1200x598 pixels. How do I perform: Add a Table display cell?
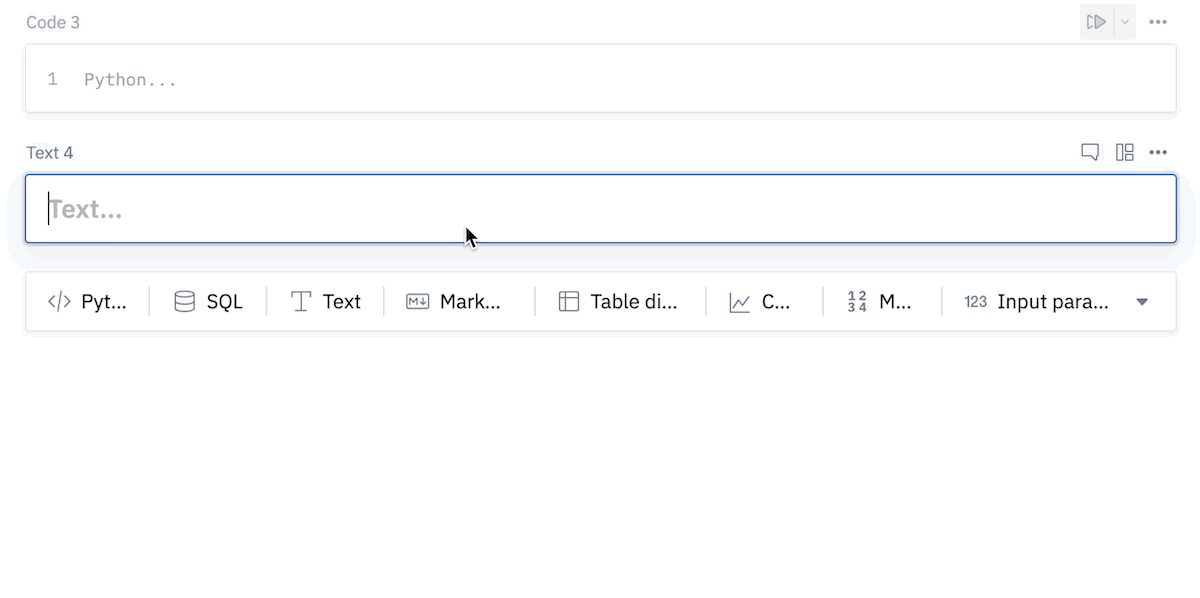tap(618, 301)
